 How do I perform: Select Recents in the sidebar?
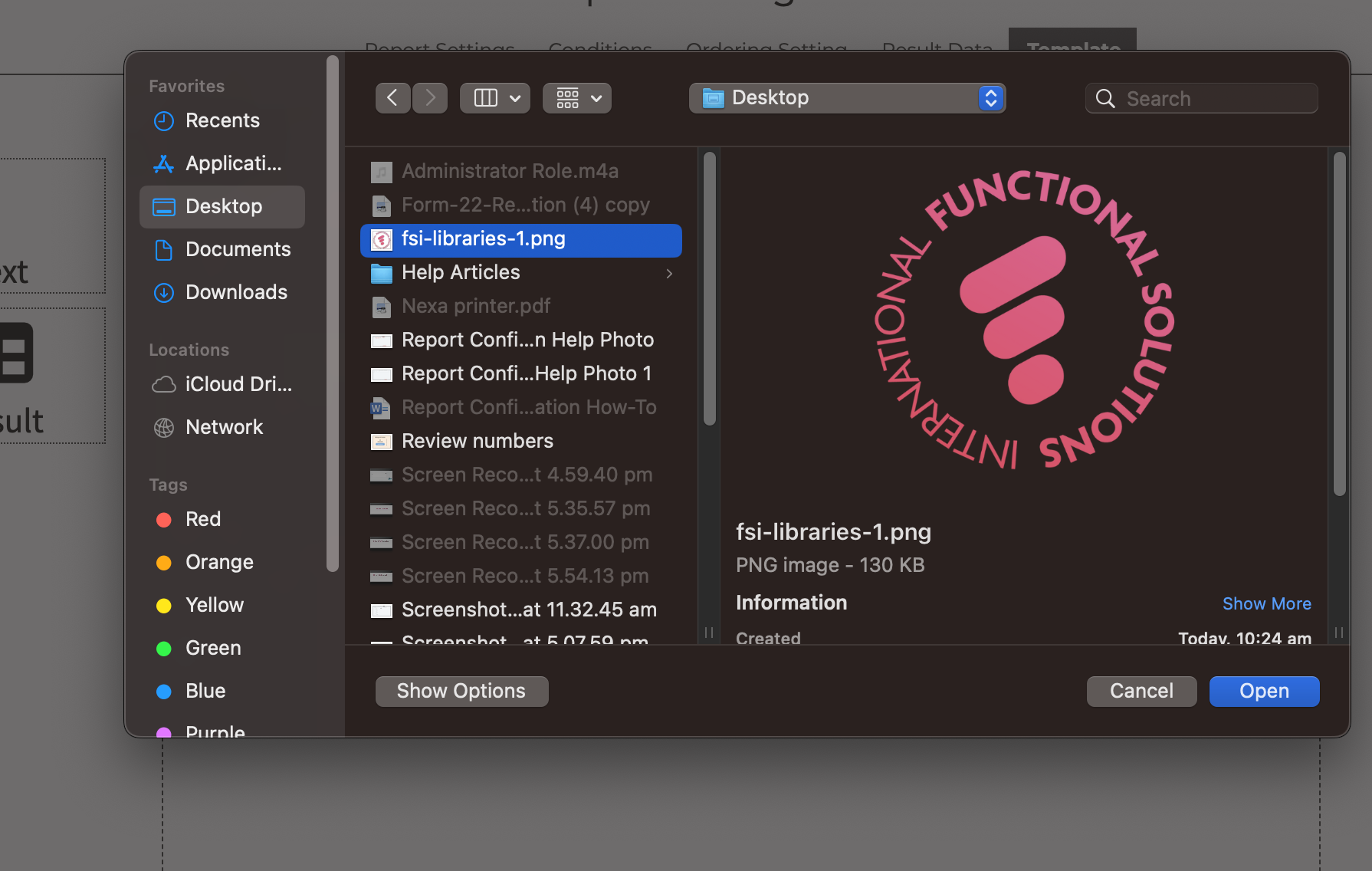[222, 120]
